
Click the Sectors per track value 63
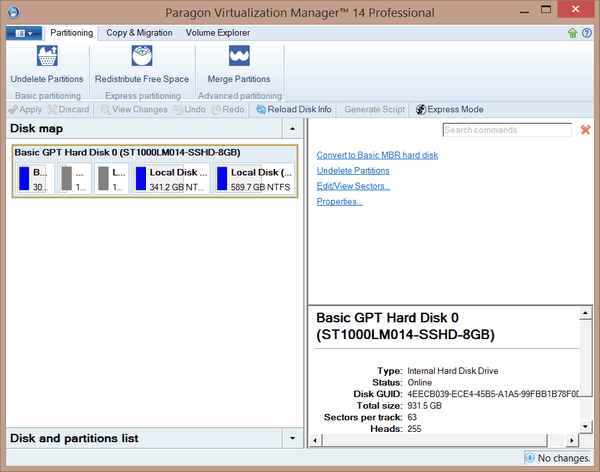(412, 417)
